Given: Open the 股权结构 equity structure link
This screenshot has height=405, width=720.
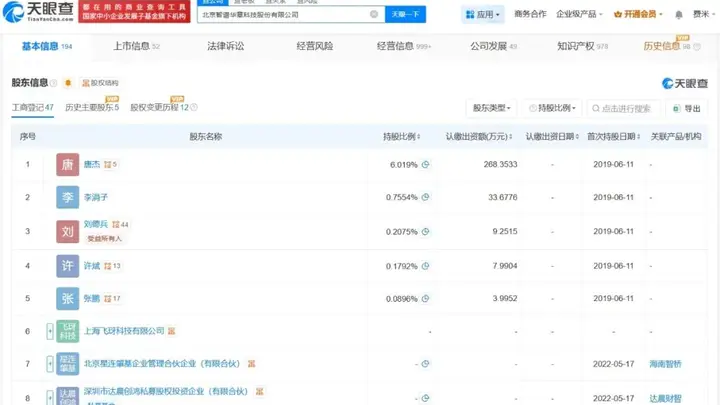Looking at the screenshot, I should coord(100,83).
